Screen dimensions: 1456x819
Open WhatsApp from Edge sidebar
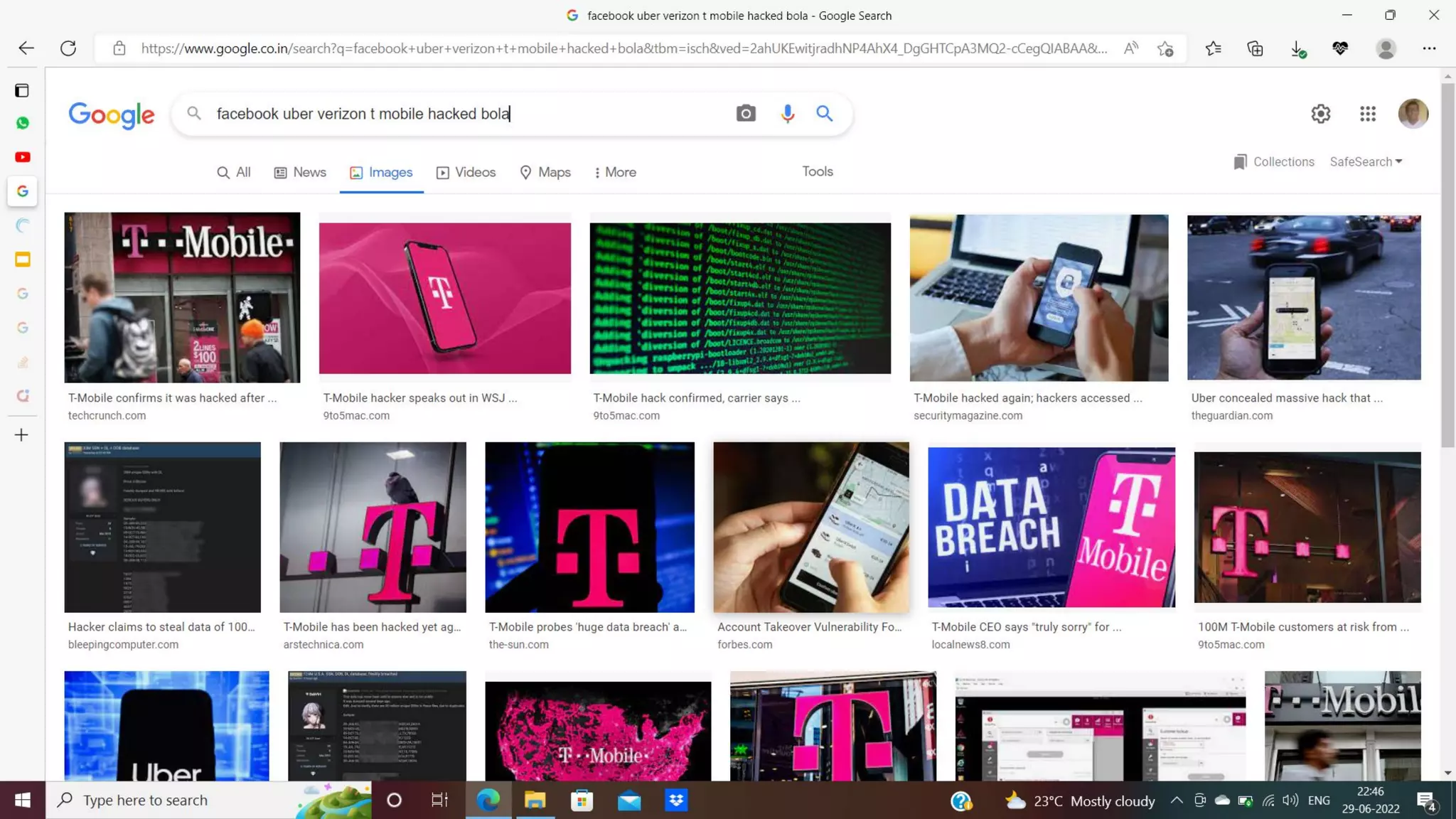coord(23,123)
